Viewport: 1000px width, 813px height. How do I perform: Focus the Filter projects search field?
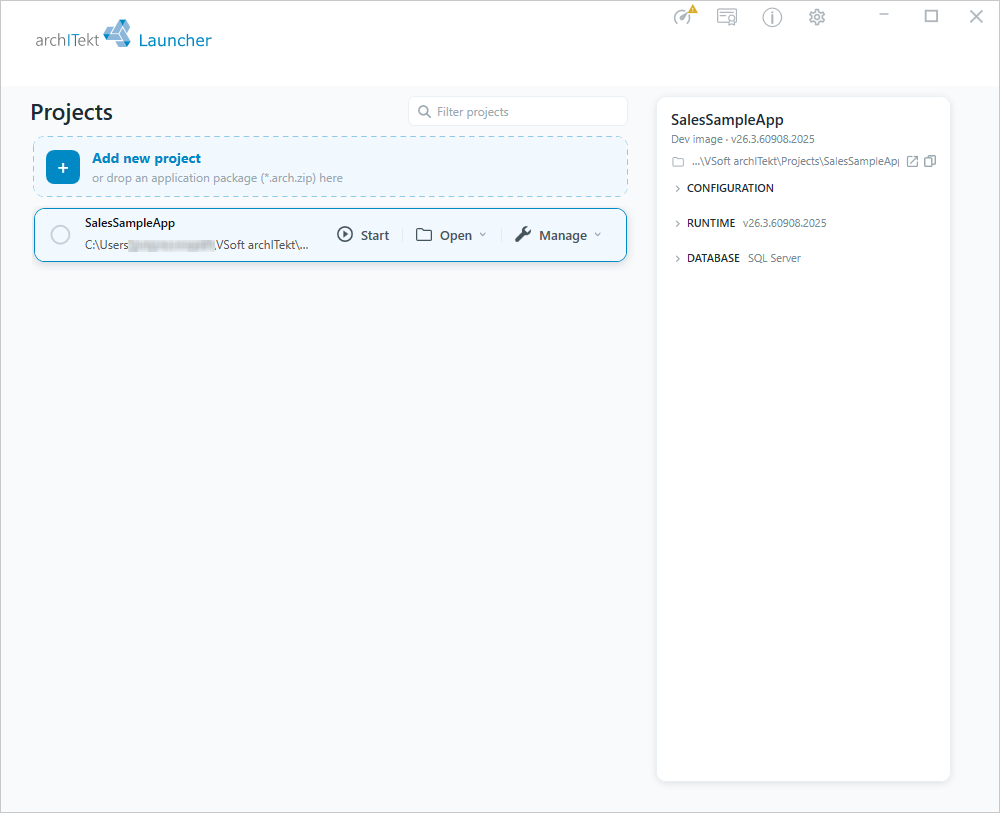[518, 112]
